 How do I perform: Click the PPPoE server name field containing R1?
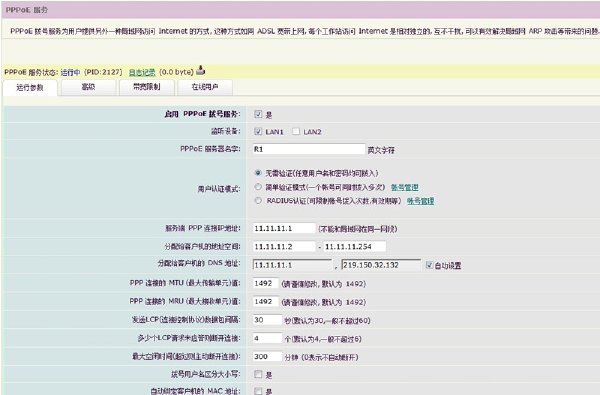point(309,149)
